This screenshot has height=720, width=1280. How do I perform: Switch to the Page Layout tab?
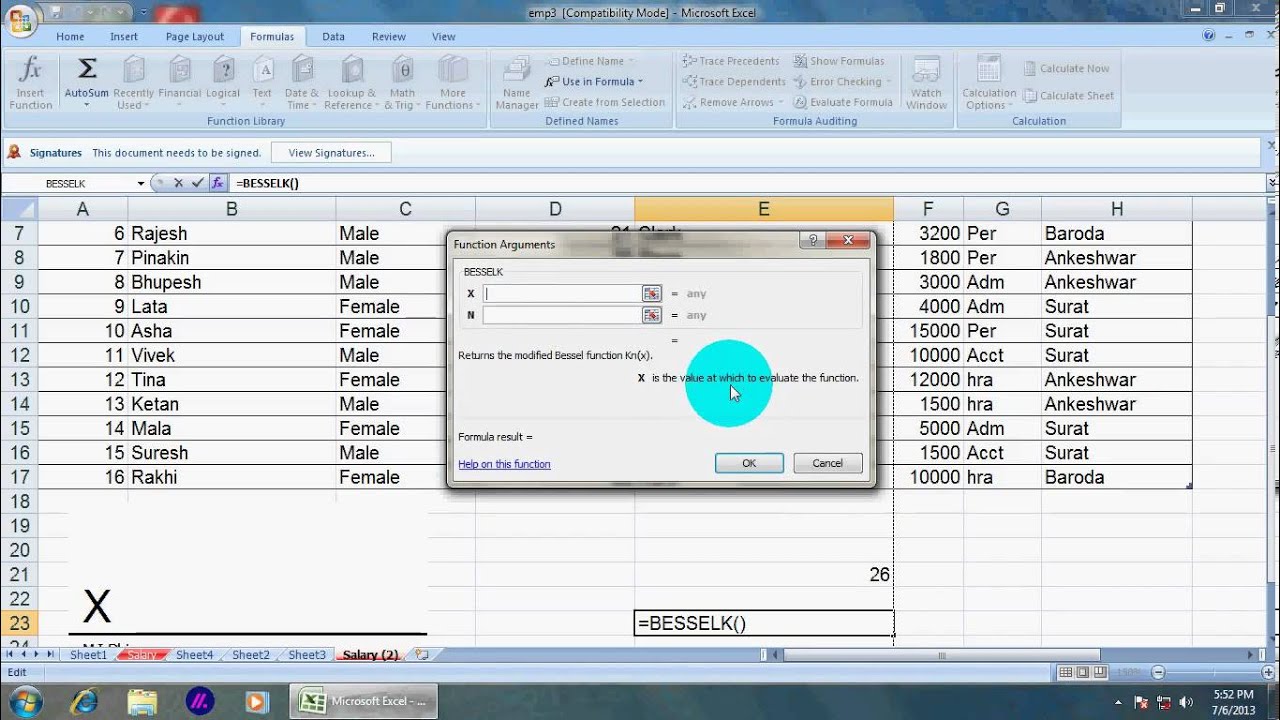[195, 36]
